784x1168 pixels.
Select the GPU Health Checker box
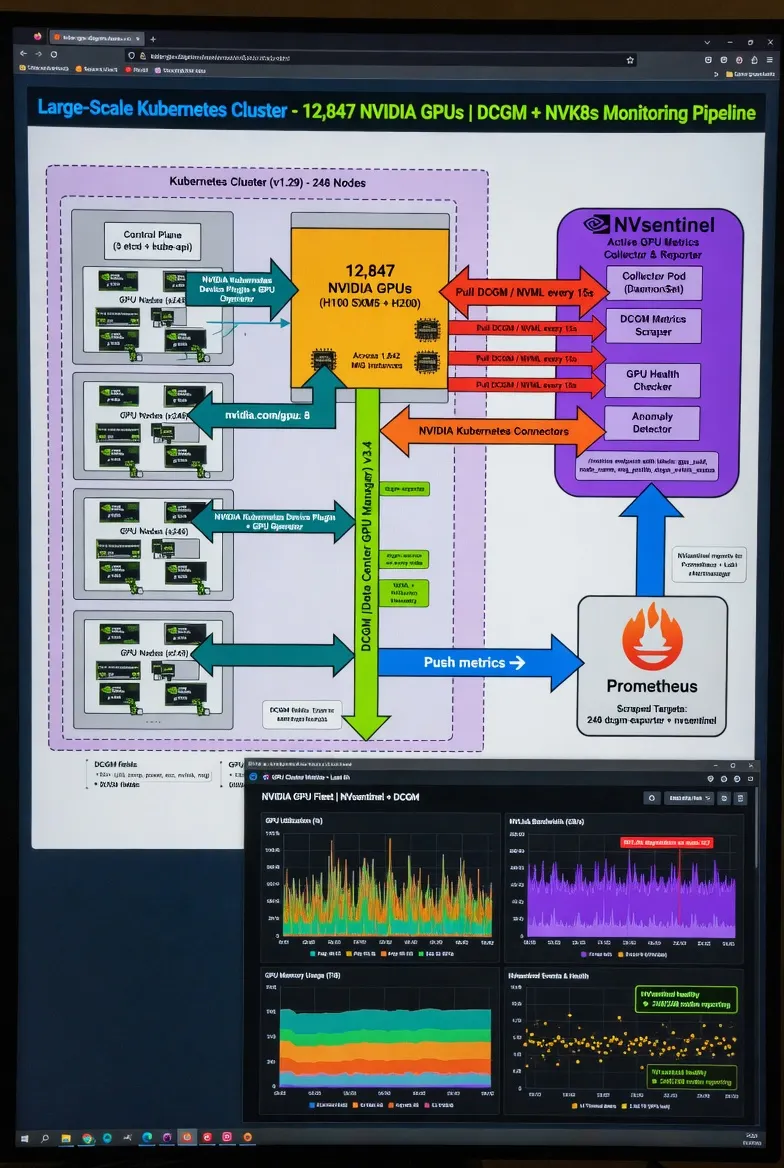tap(653, 380)
